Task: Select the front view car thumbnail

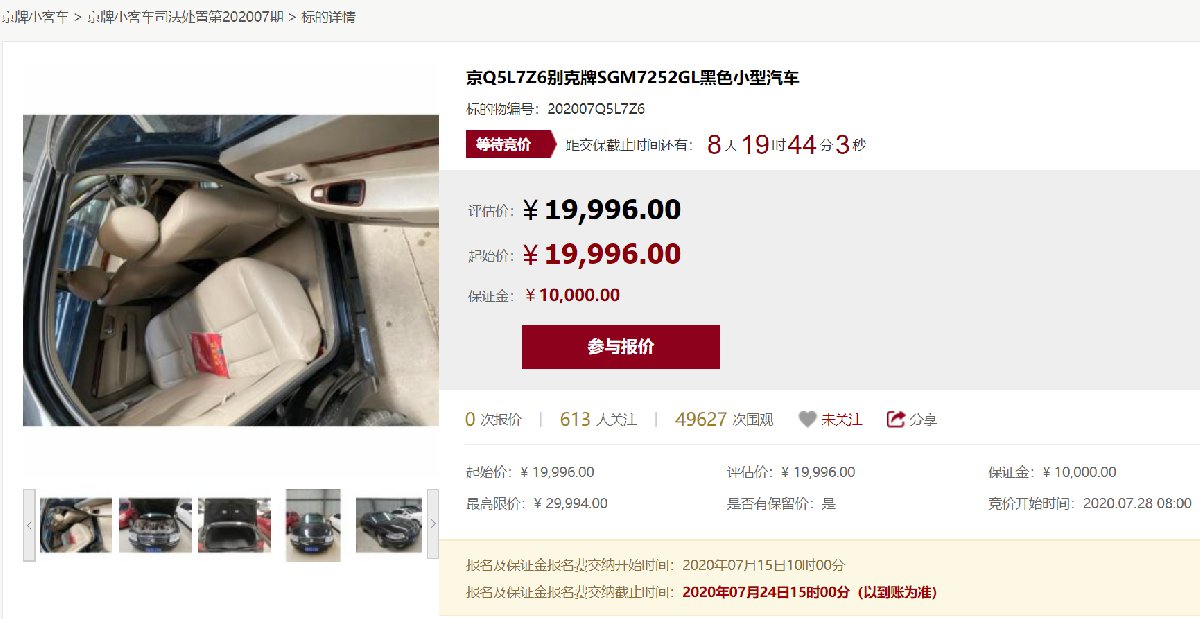Action: [x=313, y=525]
